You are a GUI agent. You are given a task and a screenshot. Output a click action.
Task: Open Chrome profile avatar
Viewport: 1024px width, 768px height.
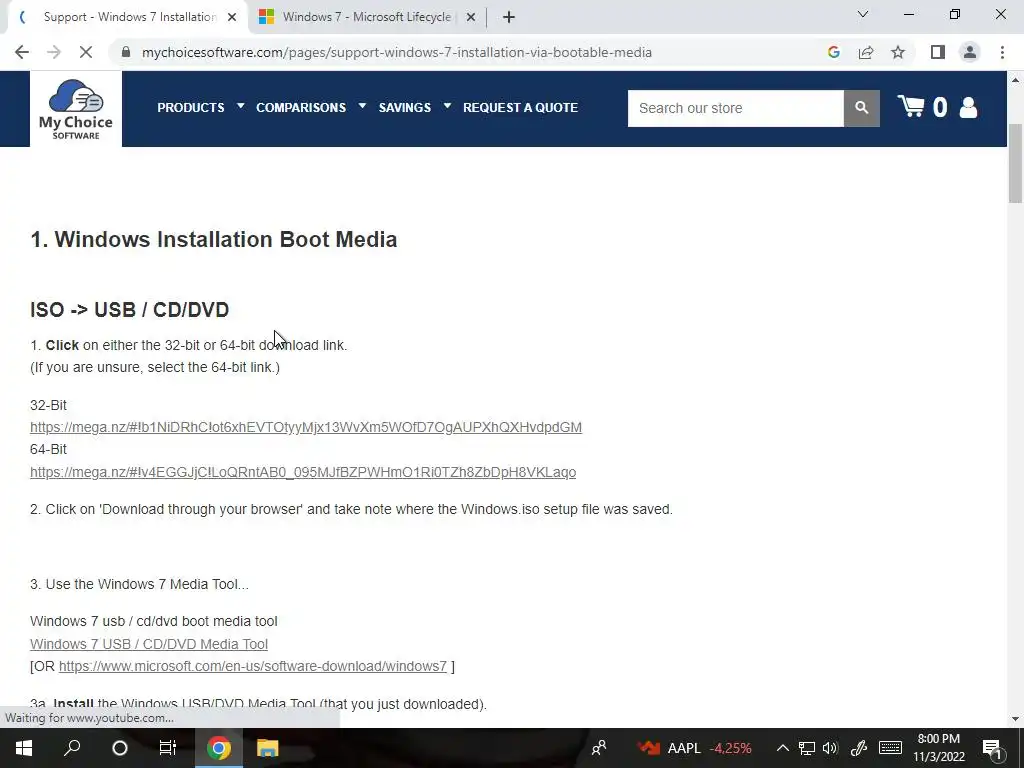pos(970,52)
